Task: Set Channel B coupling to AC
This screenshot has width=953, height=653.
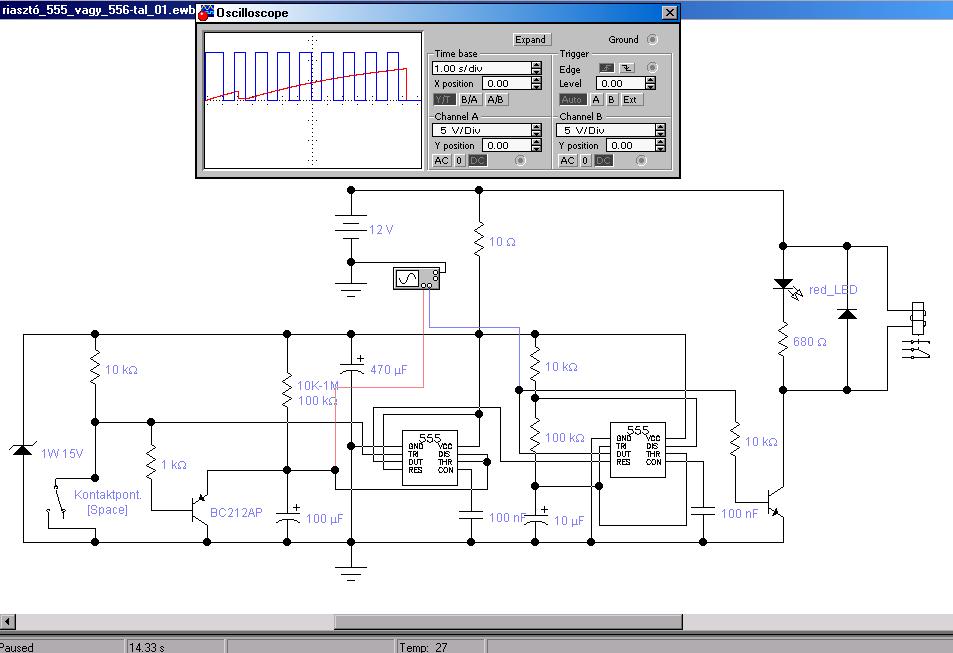Action: (568, 161)
